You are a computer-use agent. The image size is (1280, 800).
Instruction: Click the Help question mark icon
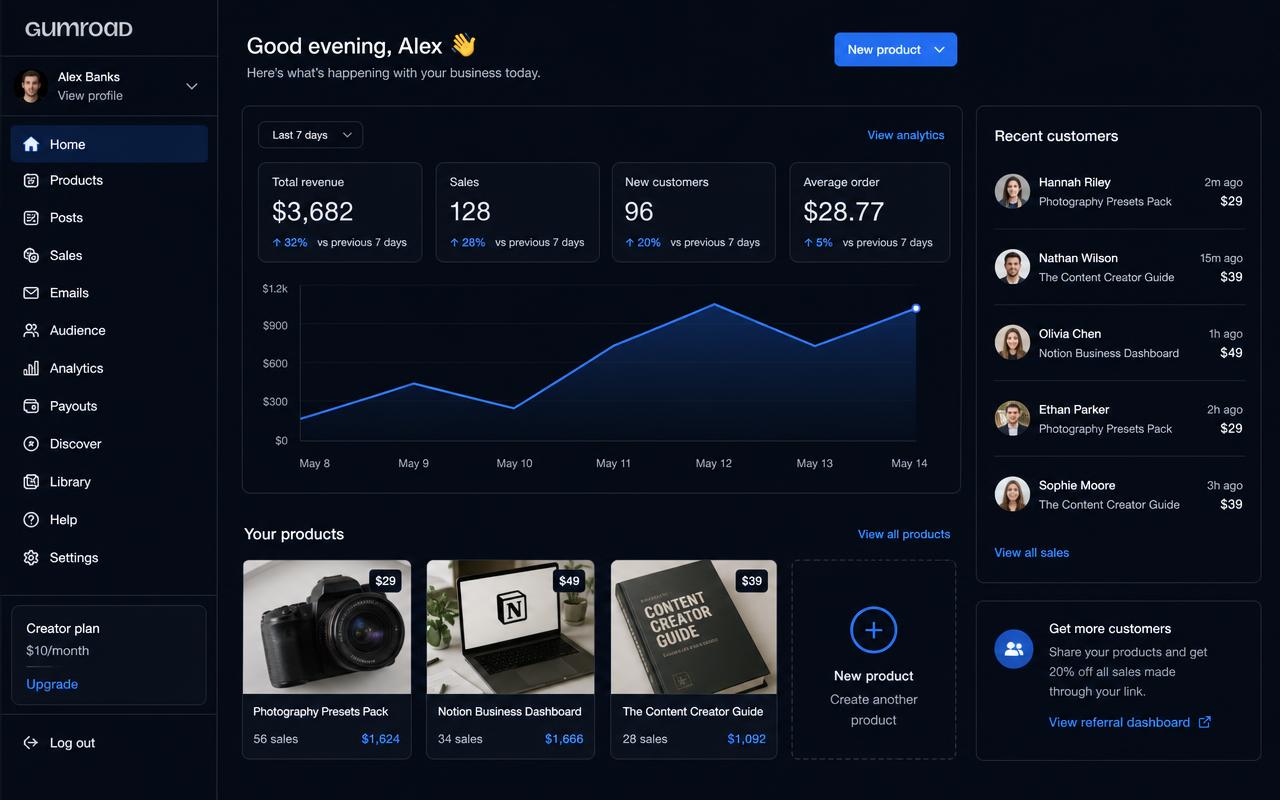pos(31,520)
